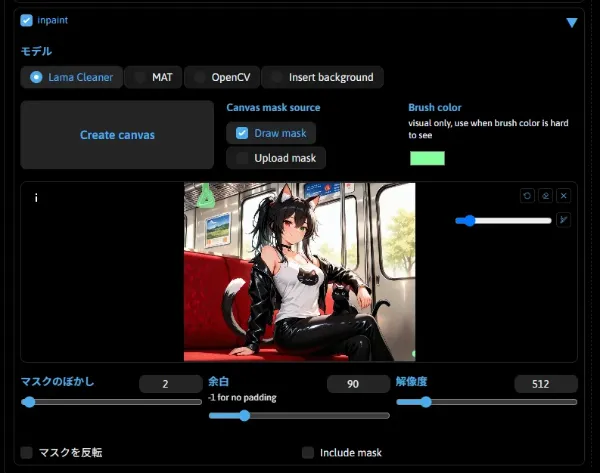Image resolution: width=600 pixels, height=473 pixels.
Task: Enable the マスクを反転 checkbox
Action: click(x=27, y=452)
